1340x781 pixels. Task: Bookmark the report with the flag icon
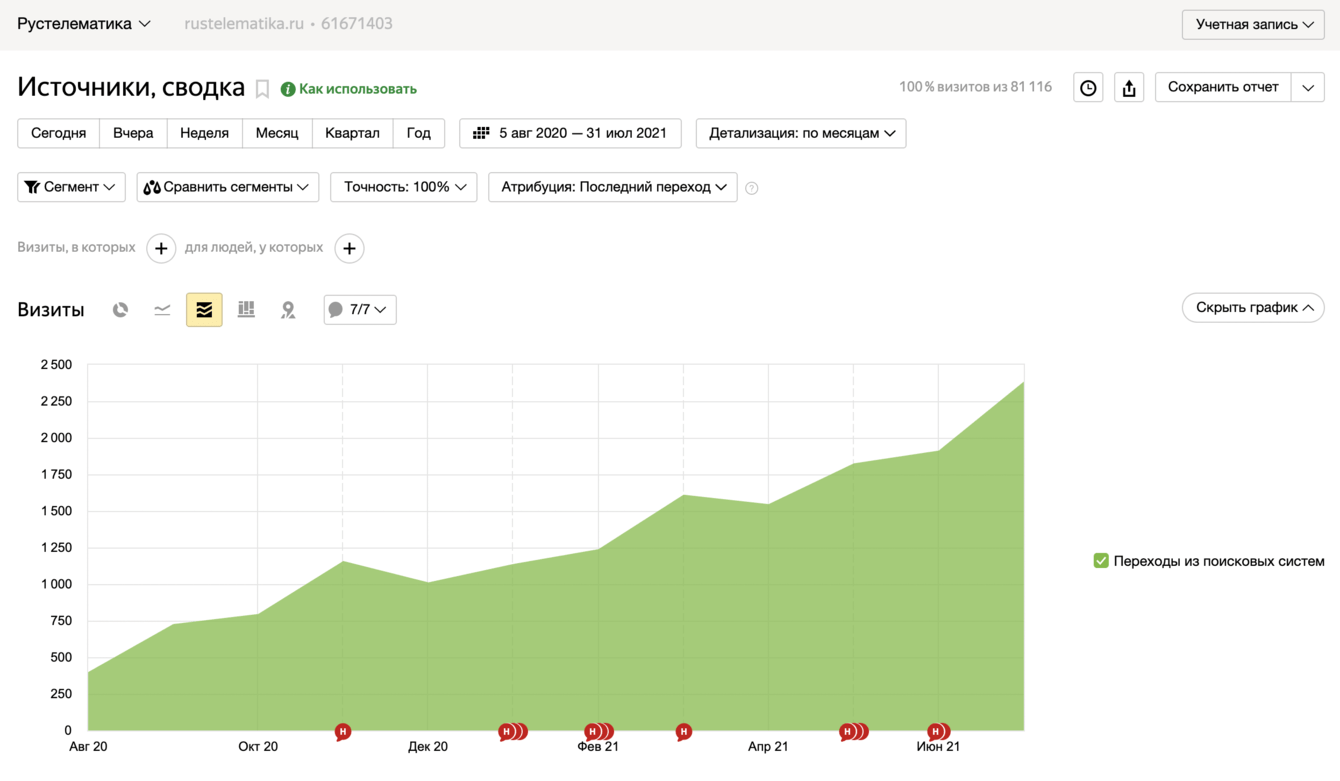(262, 89)
